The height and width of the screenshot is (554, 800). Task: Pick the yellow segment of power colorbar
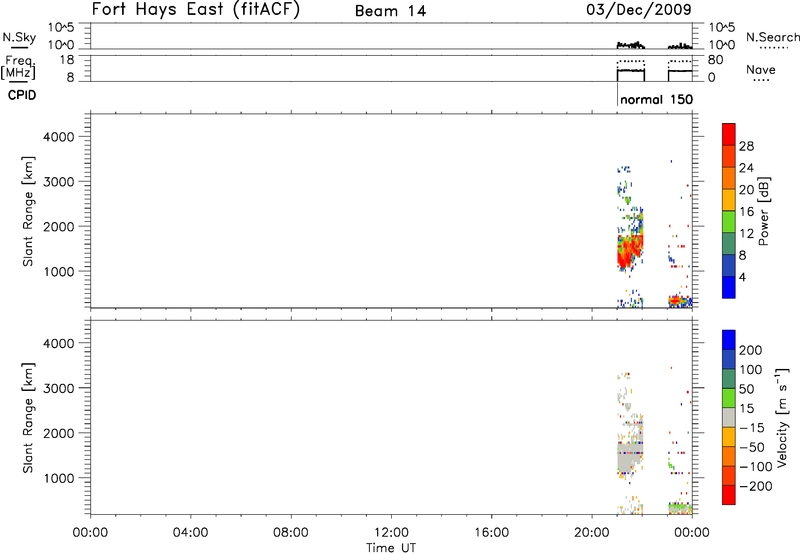tap(729, 200)
